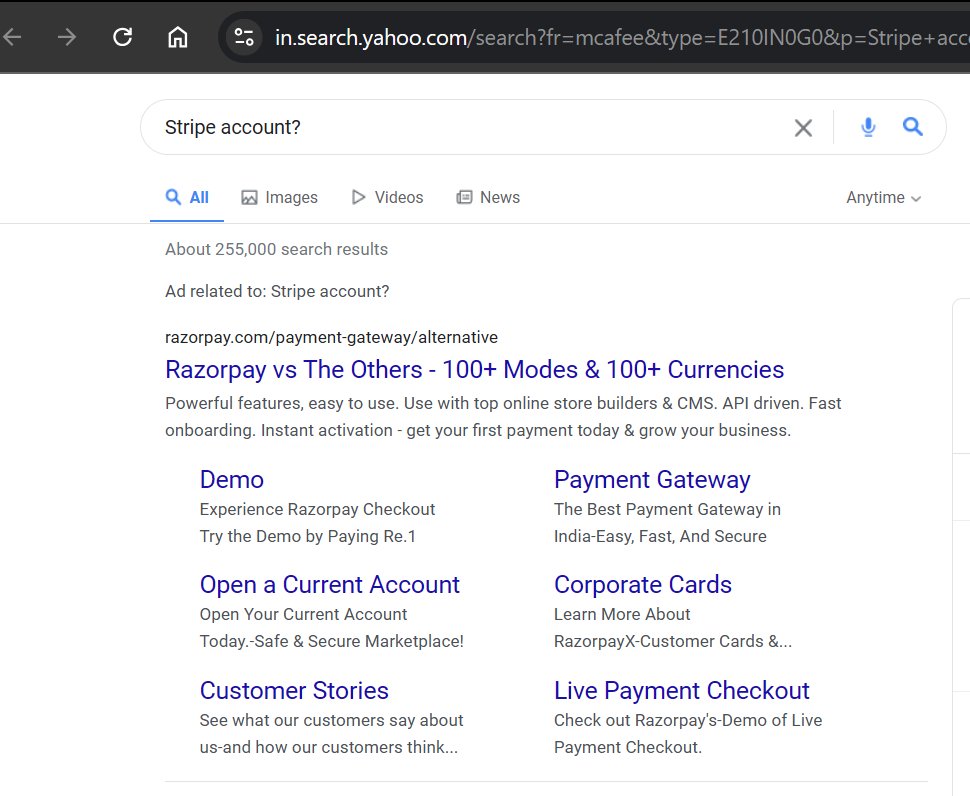This screenshot has width=970, height=796.
Task: Click 'Check out Razorpay's-Demo of Live' text
Action: pyautogui.click(x=688, y=720)
